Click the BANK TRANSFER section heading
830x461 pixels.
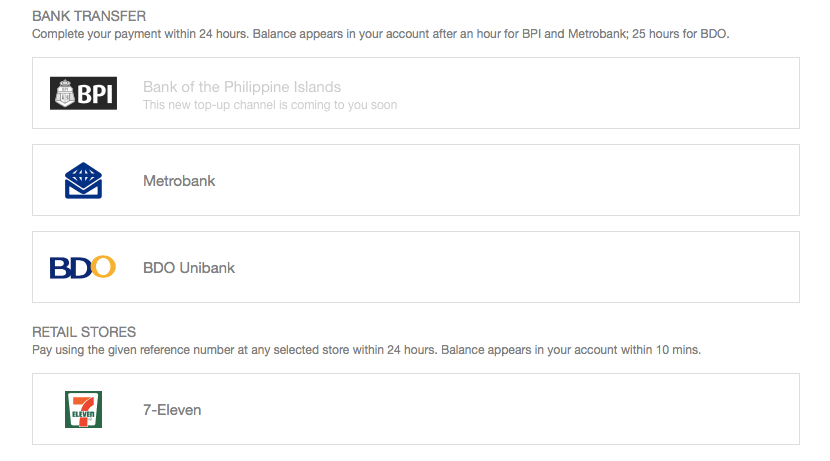coord(89,16)
